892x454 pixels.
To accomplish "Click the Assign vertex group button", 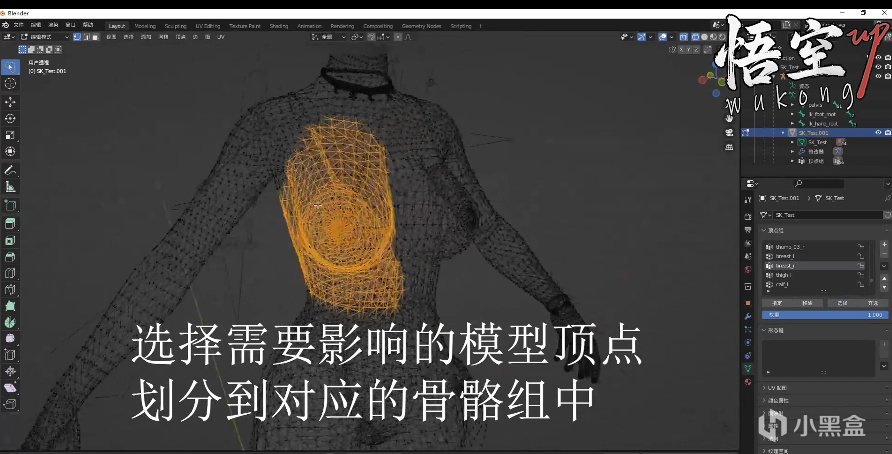I will [x=777, y=303].
